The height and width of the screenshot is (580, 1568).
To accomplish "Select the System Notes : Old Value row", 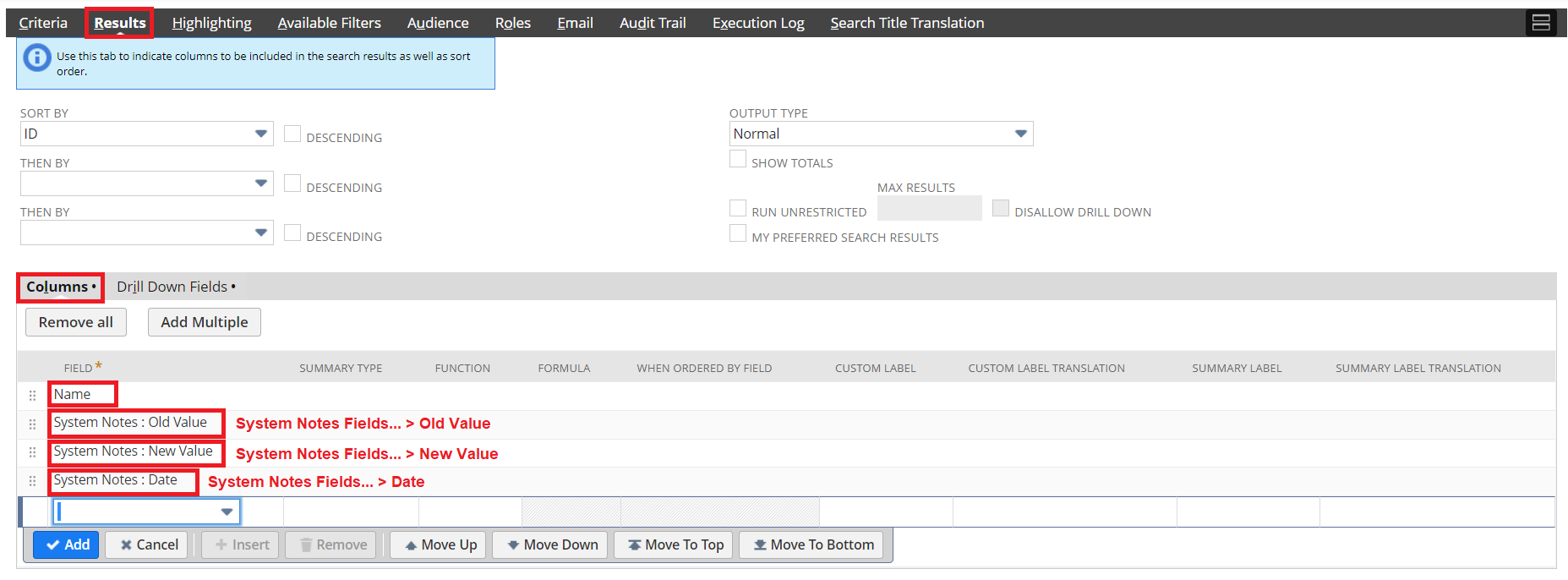I will tap(786, 424).
